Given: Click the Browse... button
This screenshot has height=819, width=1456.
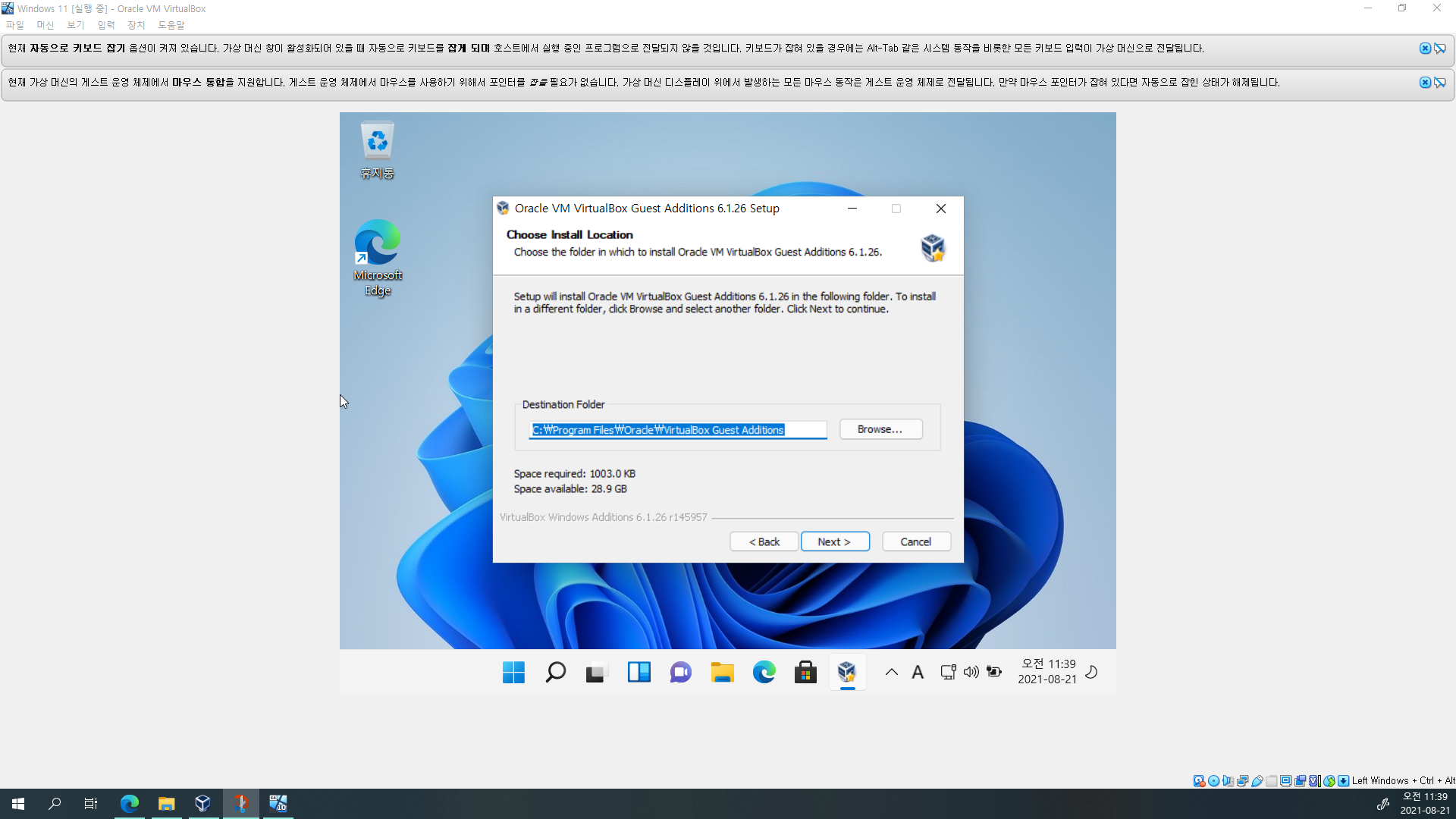Looking at the screenshot, I should click(x=880, y=429).
